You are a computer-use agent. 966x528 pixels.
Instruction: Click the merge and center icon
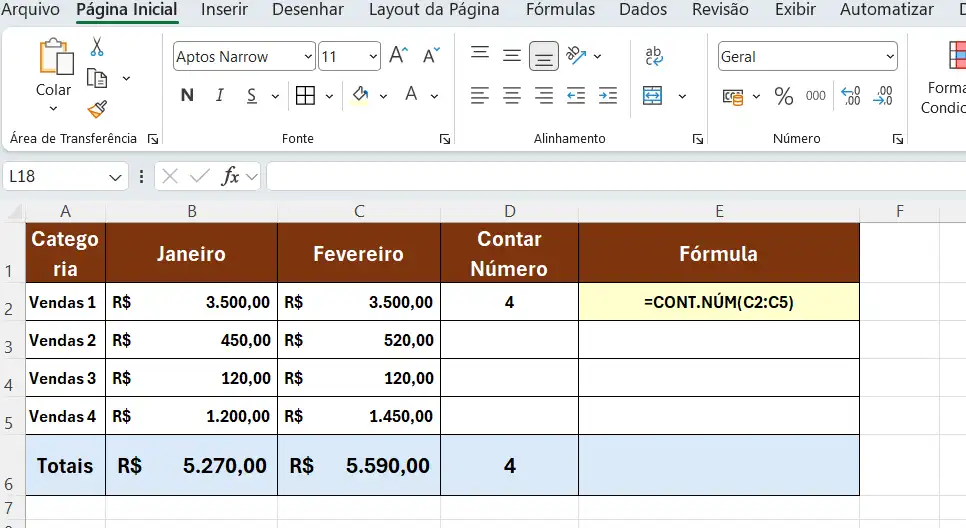click(x=652, y=95)
